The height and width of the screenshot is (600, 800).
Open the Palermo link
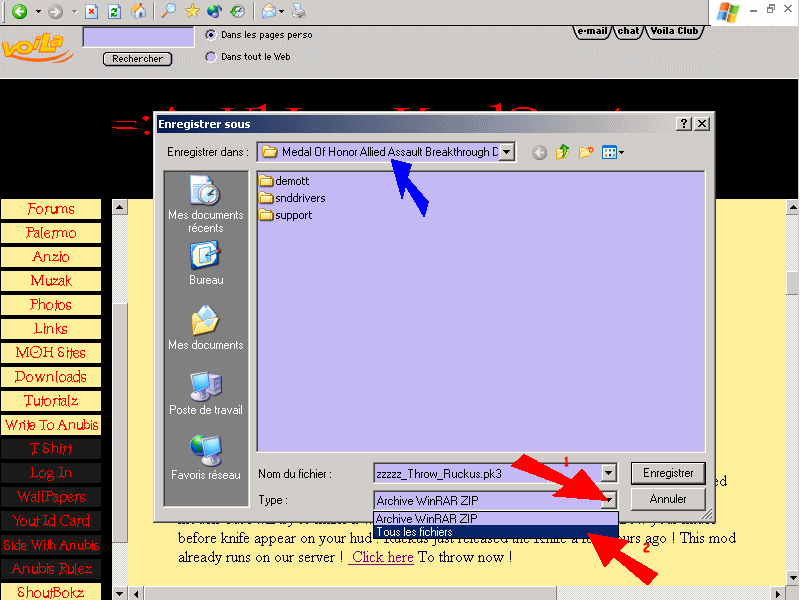point(51,233)
